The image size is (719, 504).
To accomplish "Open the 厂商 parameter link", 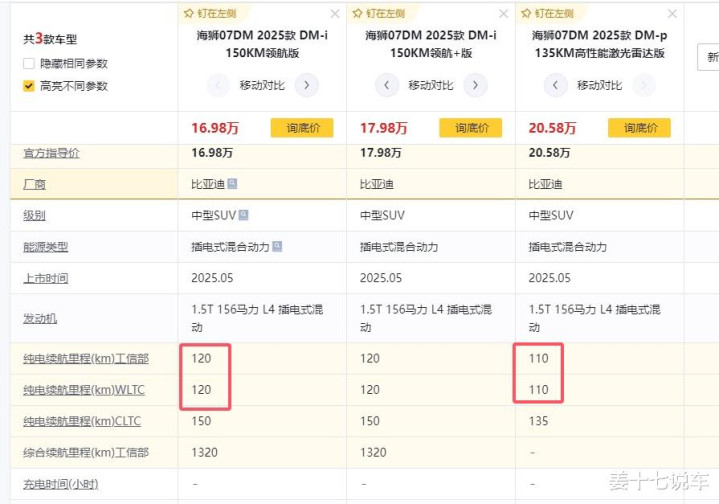I will 34,184.
